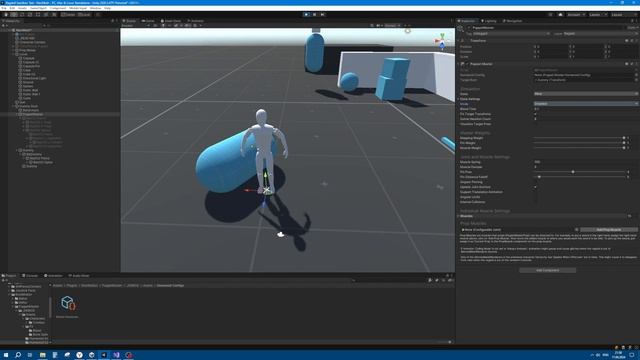Screen dimensions: 640x360
Task: Select the config asset thumbnail in Project
Action: coord(67,303)
